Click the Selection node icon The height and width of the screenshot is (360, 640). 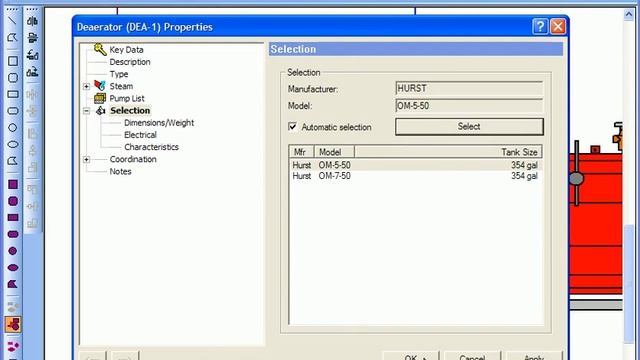pyautogui.click(x=100, y=111)
